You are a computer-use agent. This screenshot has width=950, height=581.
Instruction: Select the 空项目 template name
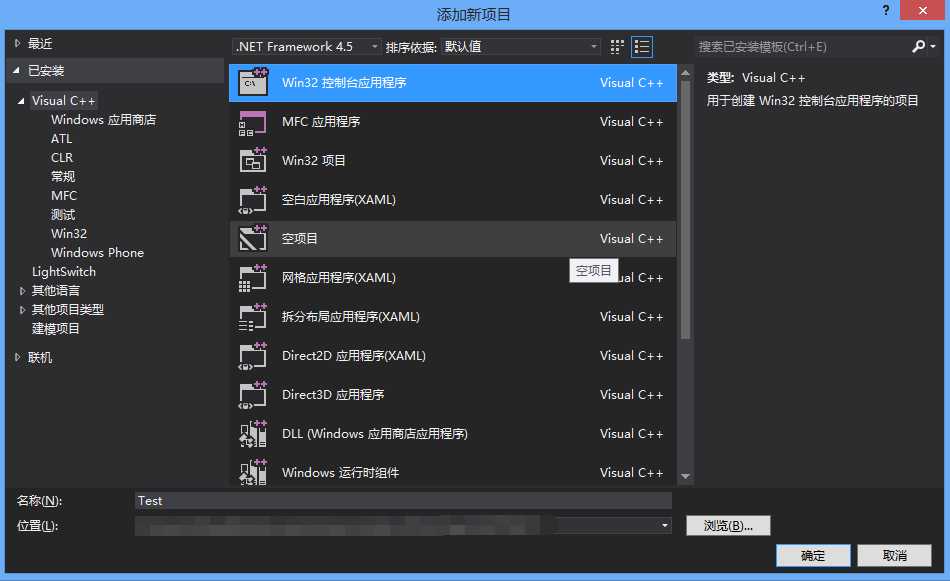[x=299, y=239]
